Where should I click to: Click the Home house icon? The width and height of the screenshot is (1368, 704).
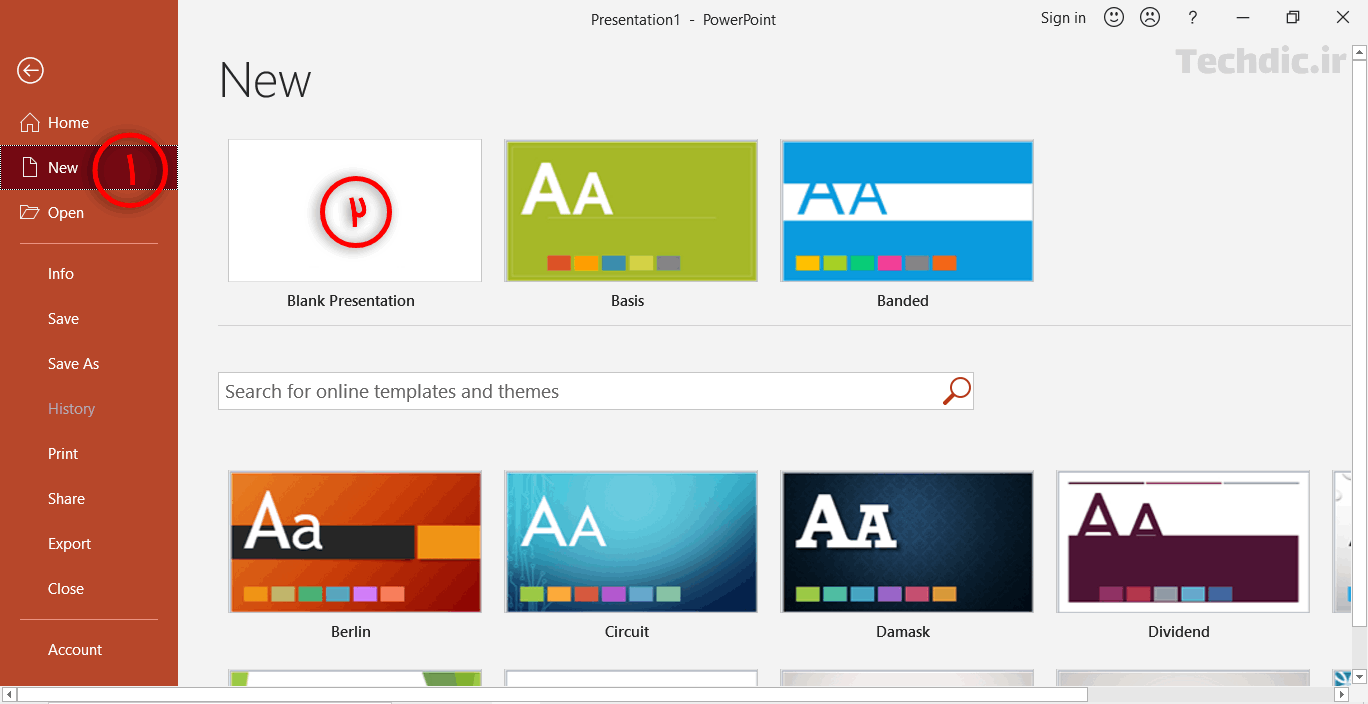(30, 122)
